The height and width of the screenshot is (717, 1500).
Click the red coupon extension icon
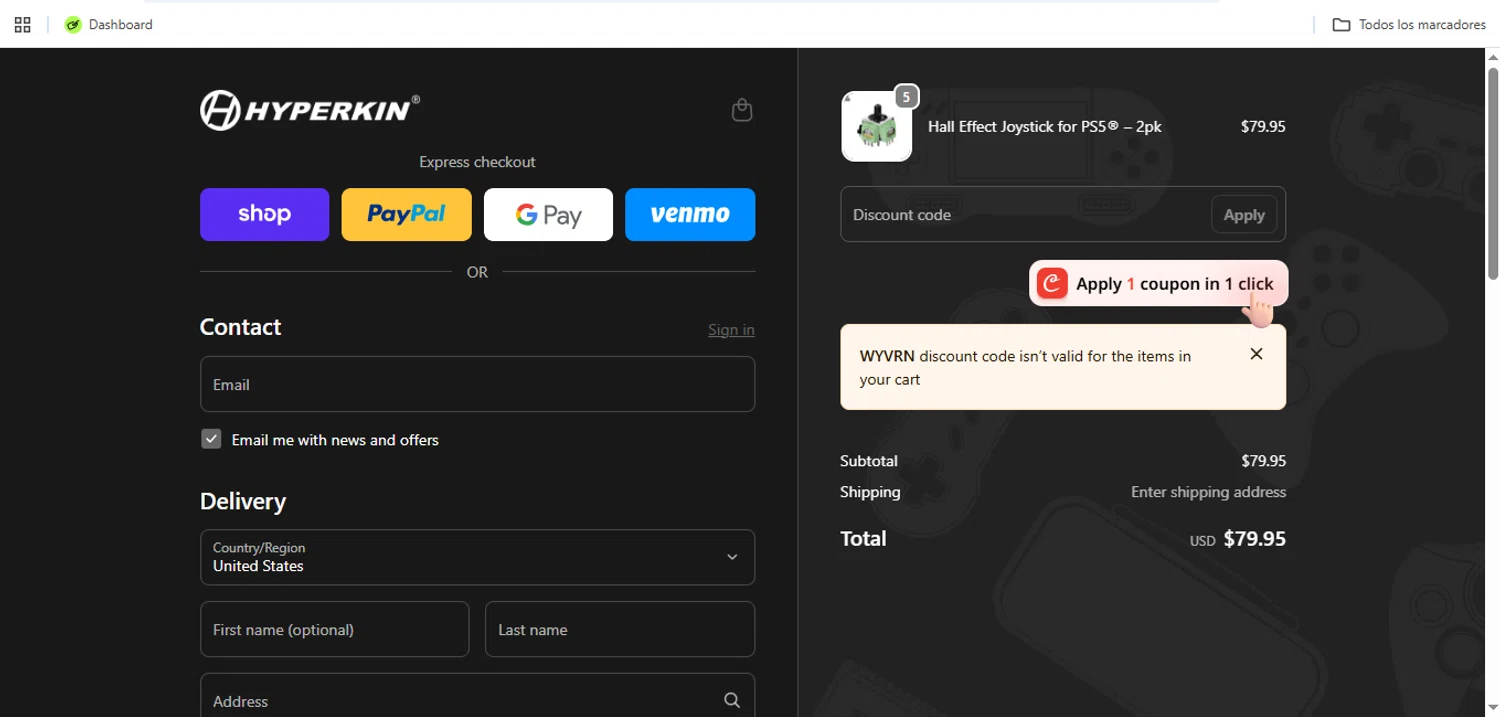pyautogui.click(x=1052, y=284)
